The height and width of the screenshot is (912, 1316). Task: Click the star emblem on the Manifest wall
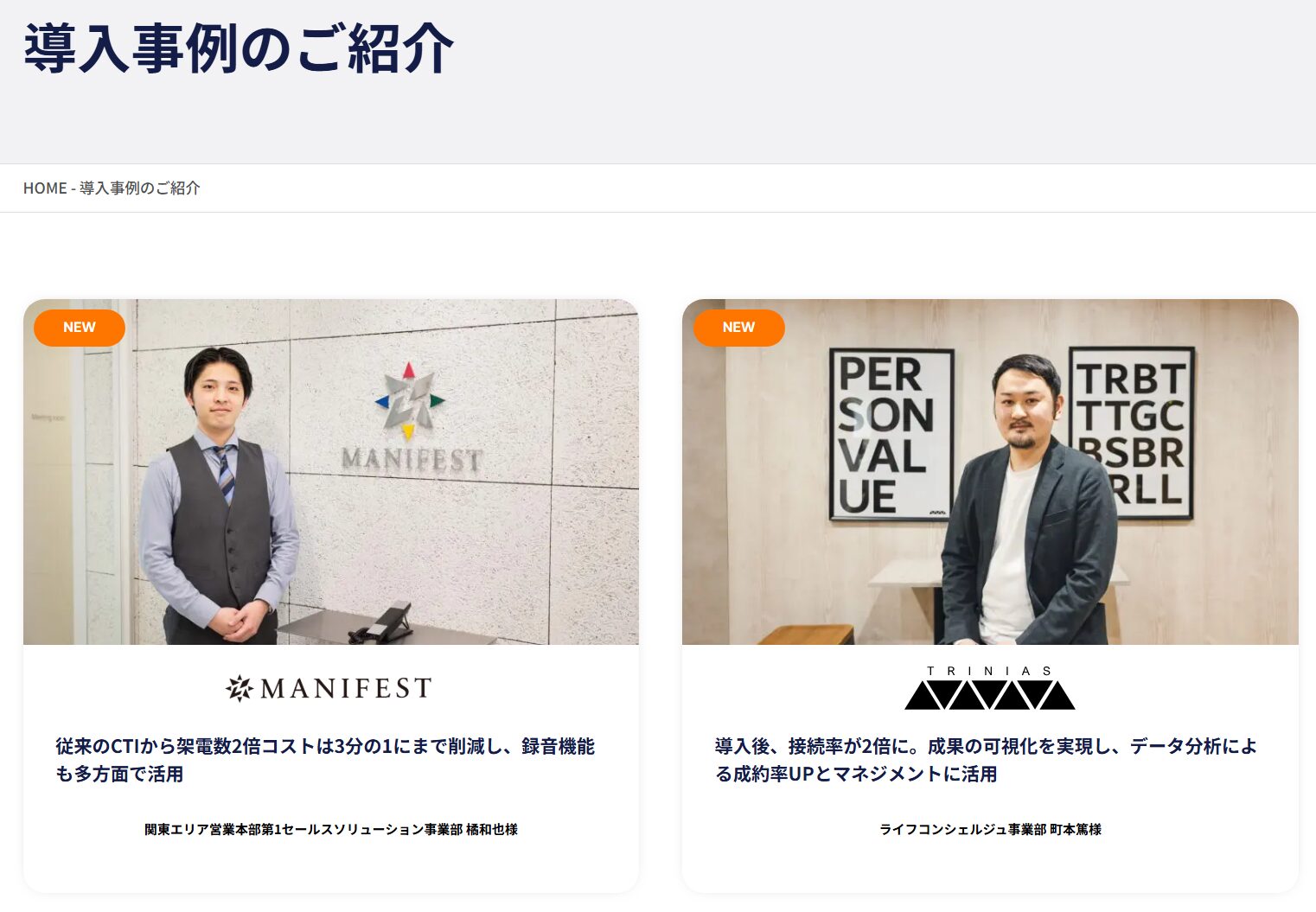(x=409, y=400)
